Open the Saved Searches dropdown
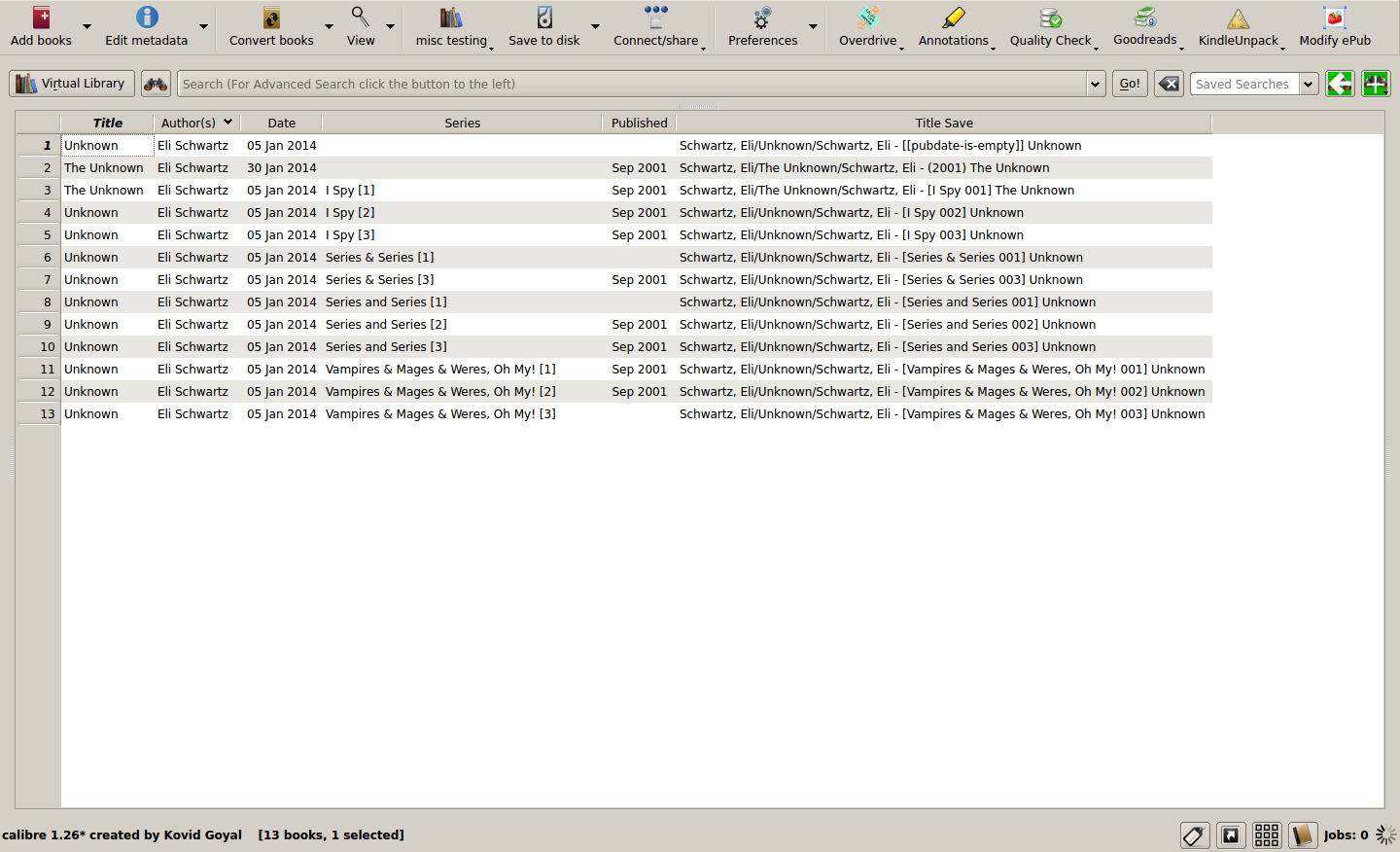 coord(1309,84)
